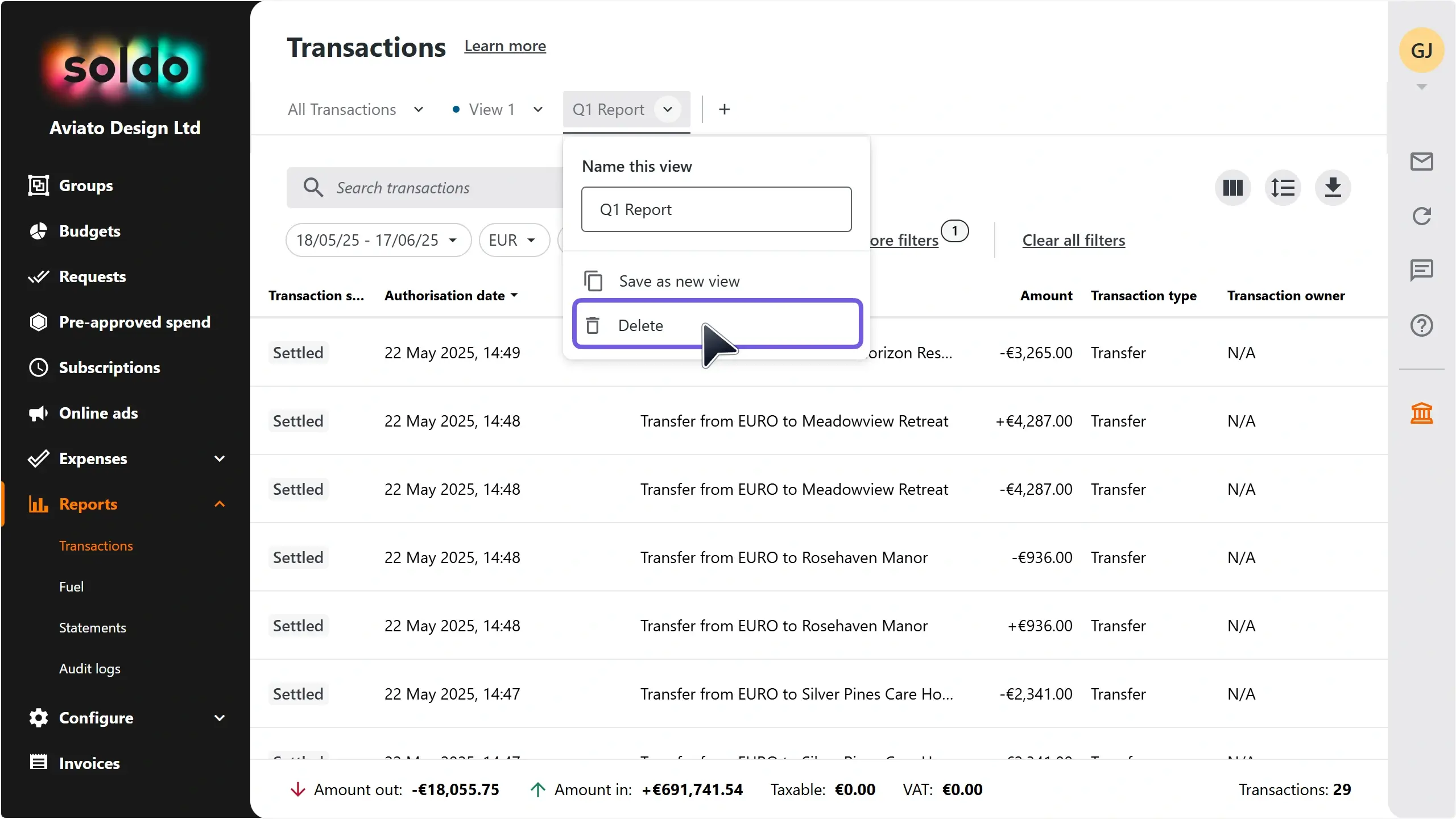Open the mail inbox icon

point(1421,162)
